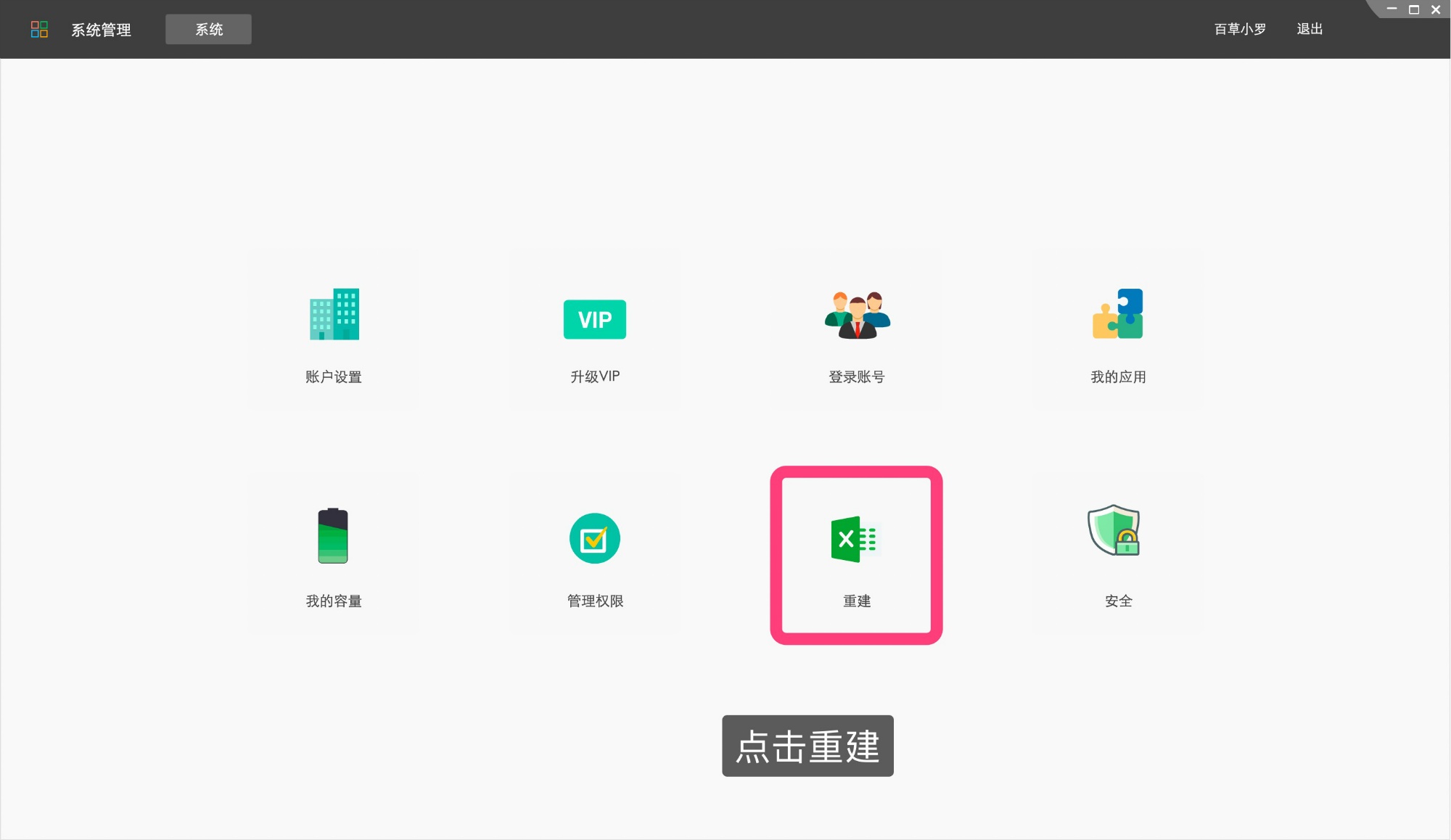
Task: Open the 安全 shield lock icon
Action: (x=1114, y=530)
